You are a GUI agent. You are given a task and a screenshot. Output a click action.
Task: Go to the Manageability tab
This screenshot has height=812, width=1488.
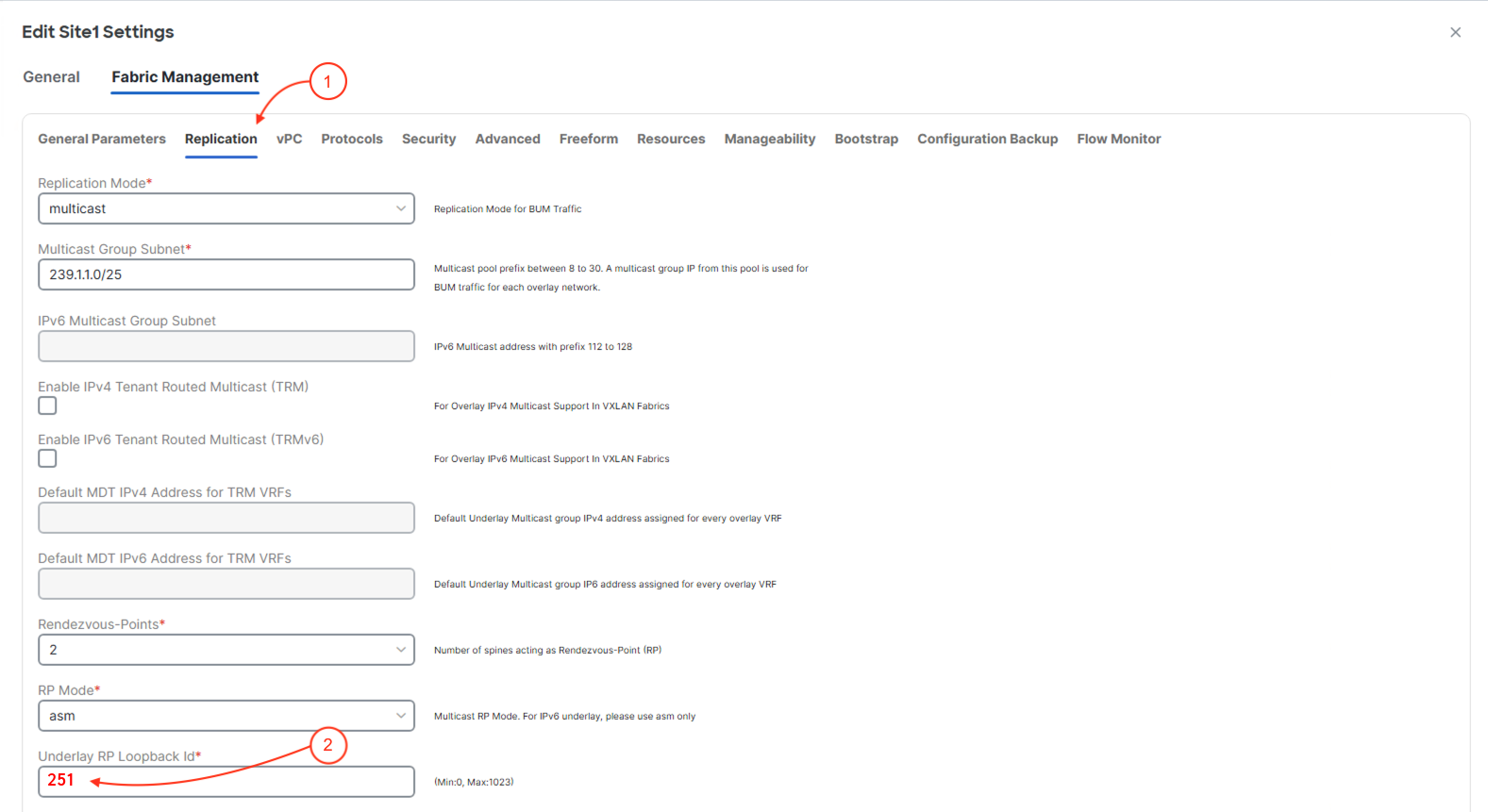click(x=770, y=139)
